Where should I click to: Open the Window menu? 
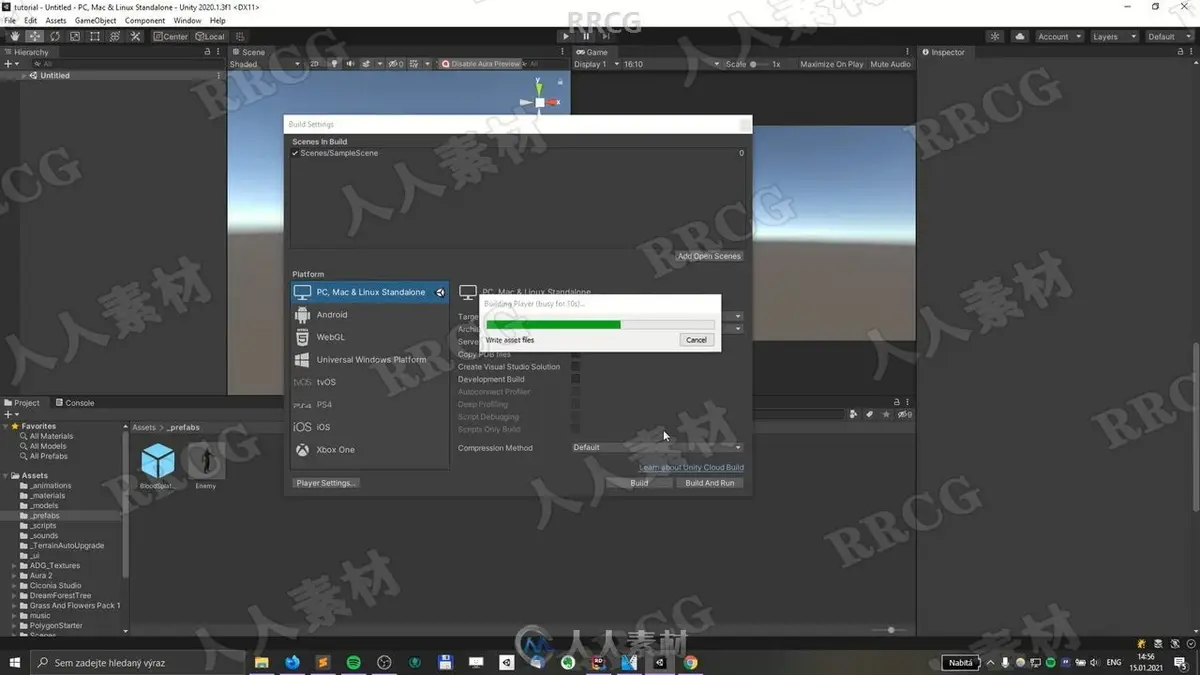tap(187, 20)
